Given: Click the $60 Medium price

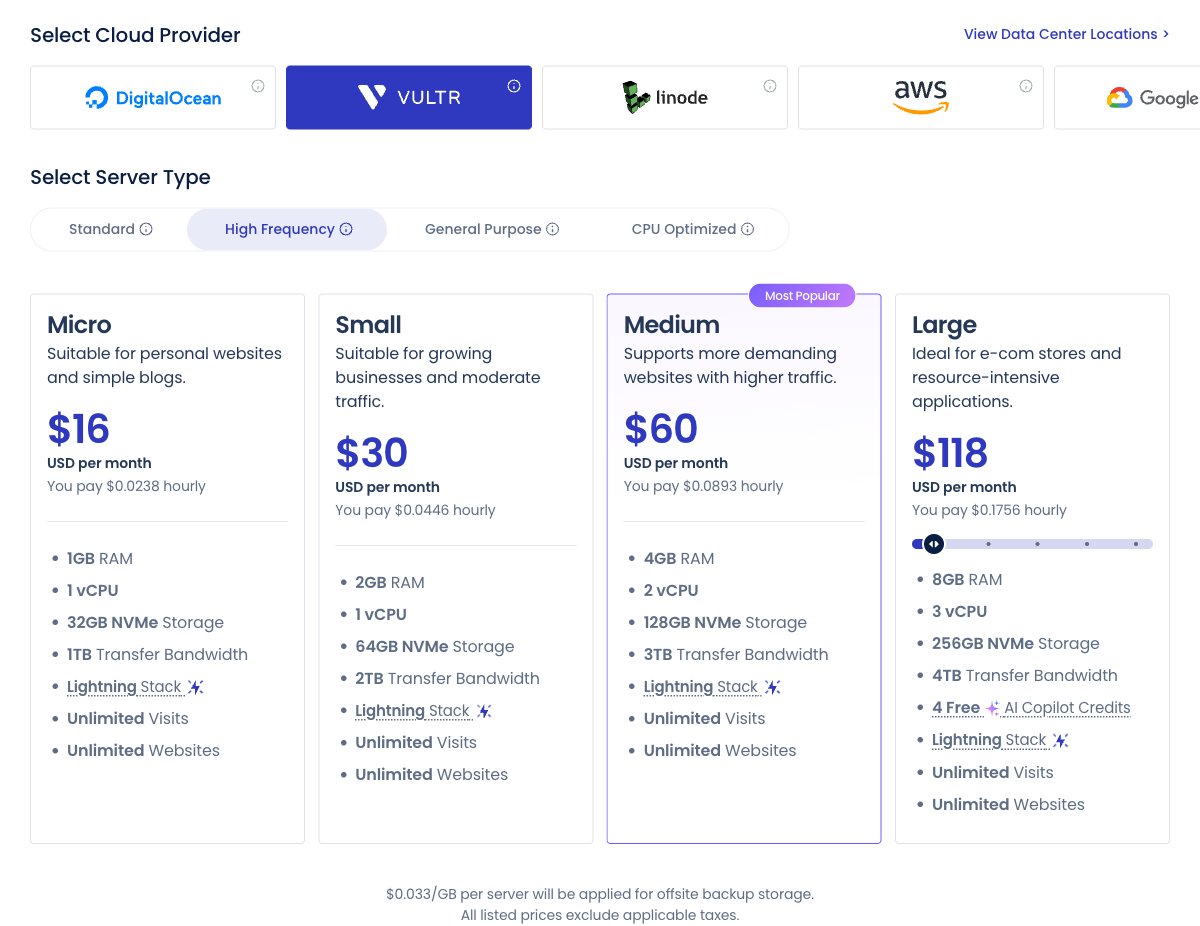Looking at the screenshot, I should tap(660, 429).
